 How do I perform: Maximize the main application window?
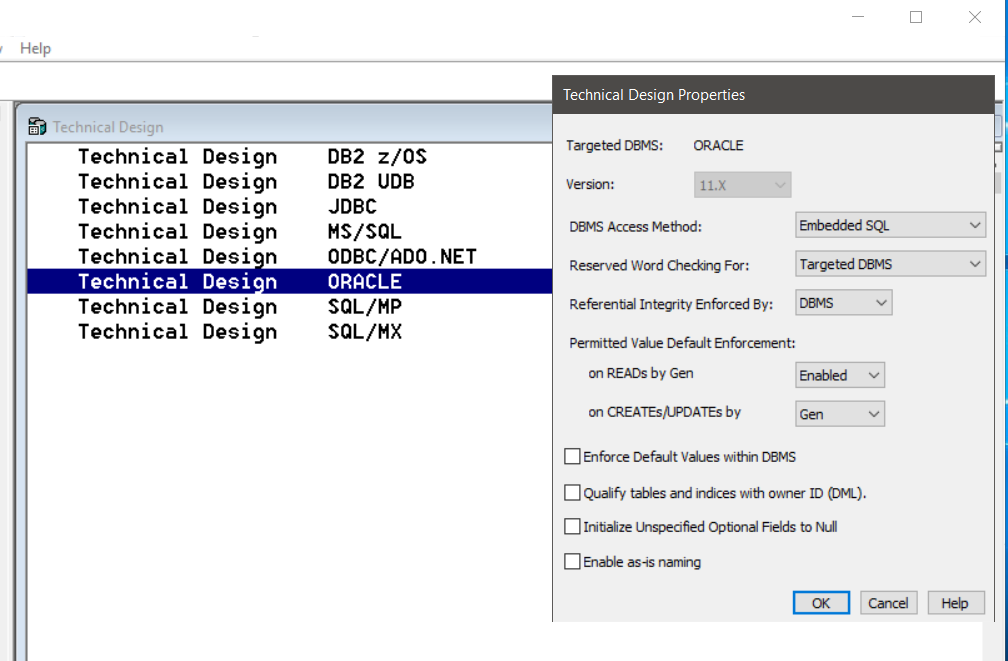pyautogui.click(x=915, y=17)
